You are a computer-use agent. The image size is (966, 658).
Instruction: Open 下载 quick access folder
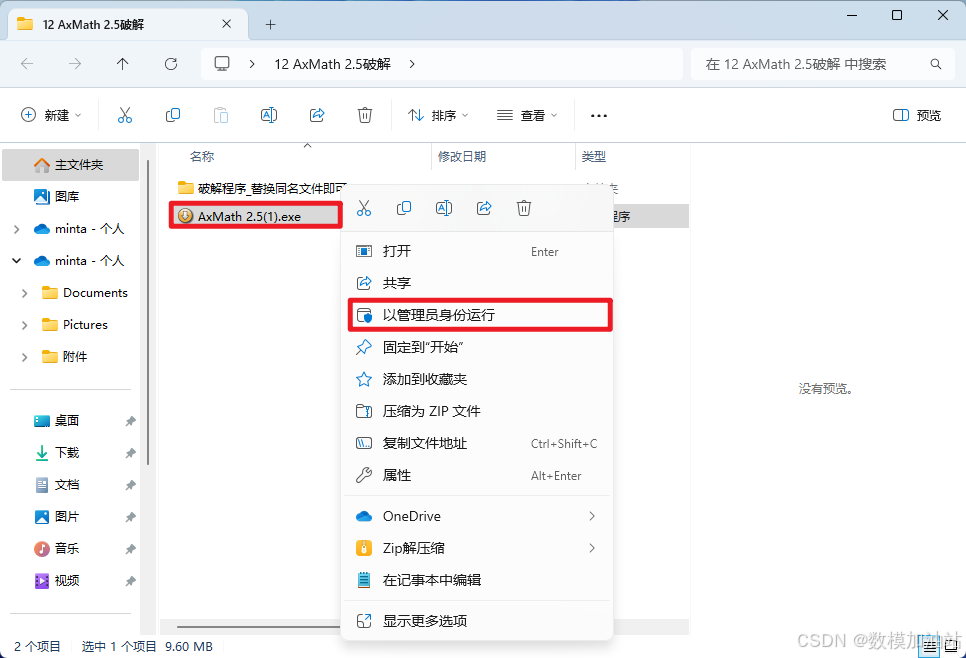[67, 453]
